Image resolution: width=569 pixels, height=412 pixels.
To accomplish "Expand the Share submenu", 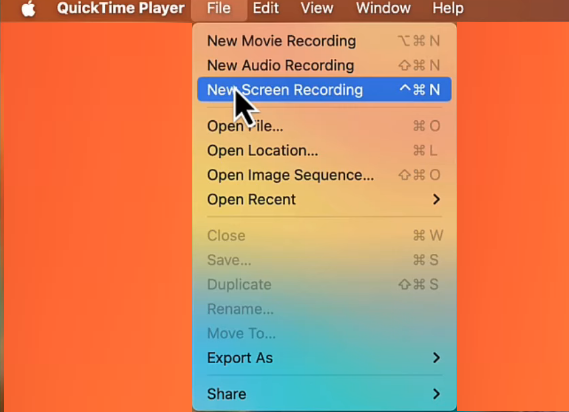I will pyautogui.click(x=324, y=394).
